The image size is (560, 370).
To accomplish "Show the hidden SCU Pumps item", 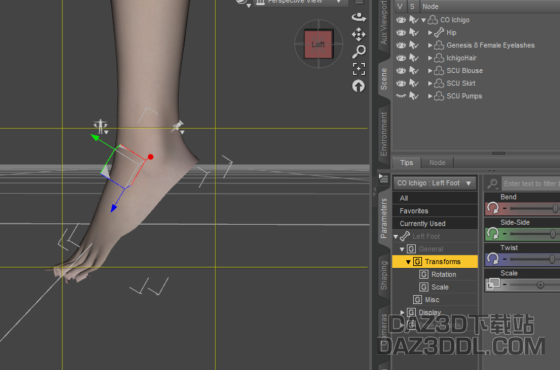I will tap(401, 96).
